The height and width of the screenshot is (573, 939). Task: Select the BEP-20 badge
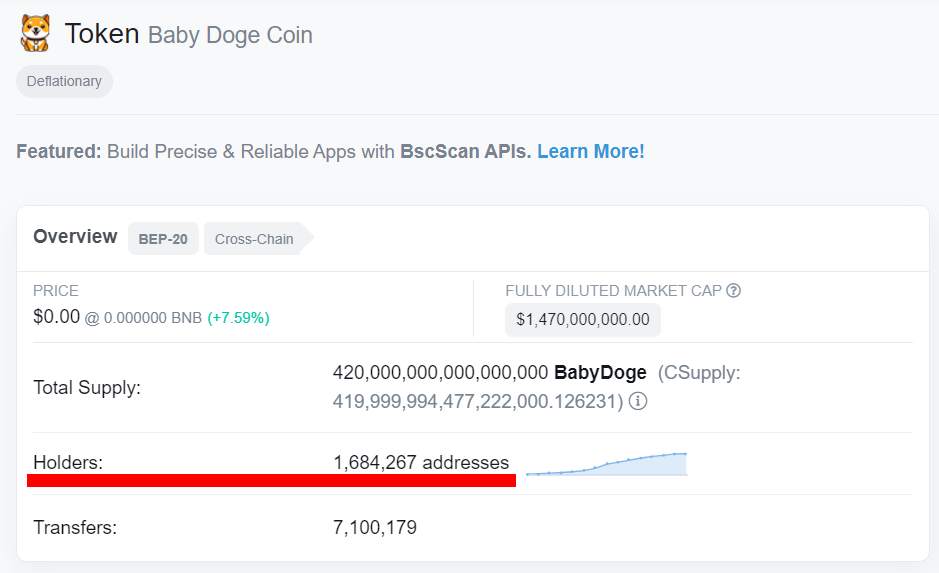click(x=163, y=238)
